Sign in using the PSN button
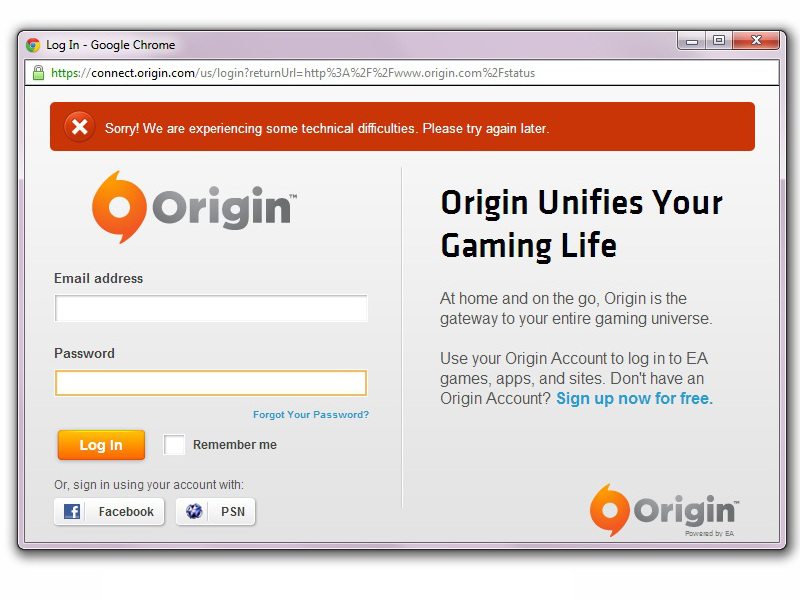This screenshot has height=600, width=800. click(x=215, y=511)
